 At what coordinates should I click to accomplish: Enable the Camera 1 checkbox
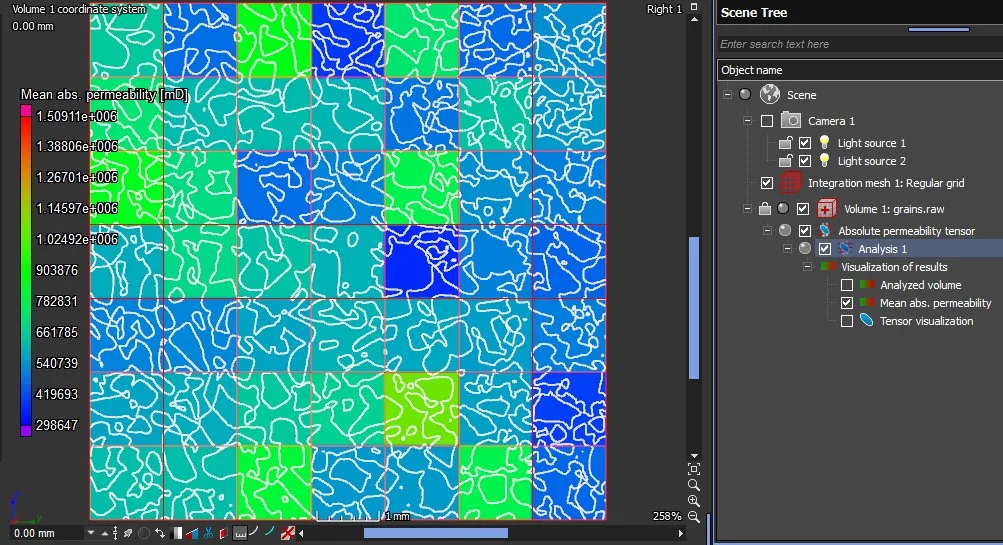(767, 121)
